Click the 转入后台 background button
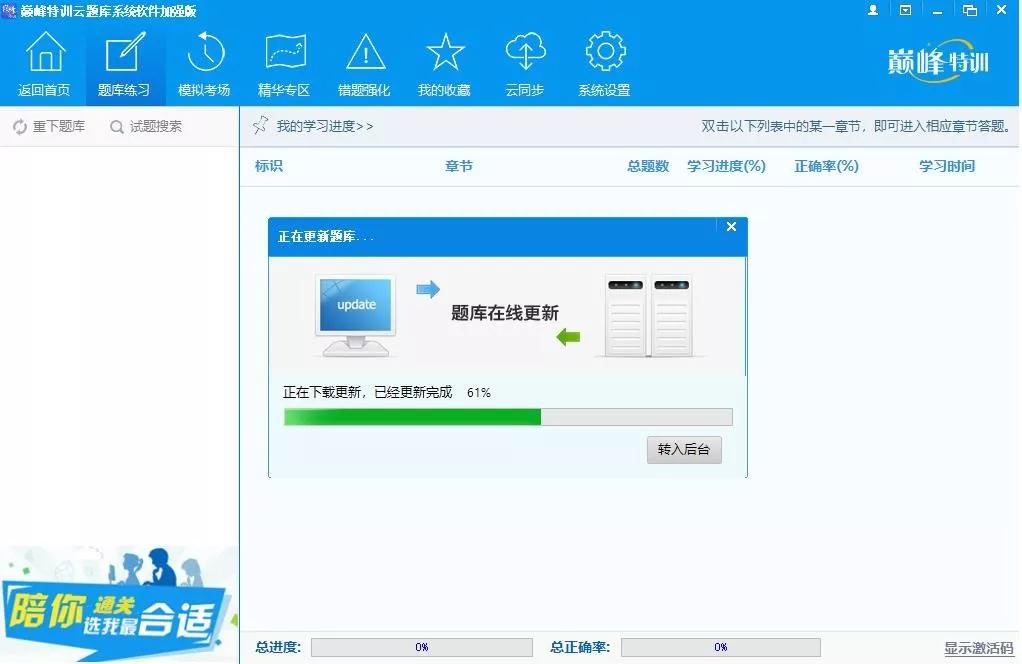This screenshot has height=664, width=1022. (x=684, y=450)
